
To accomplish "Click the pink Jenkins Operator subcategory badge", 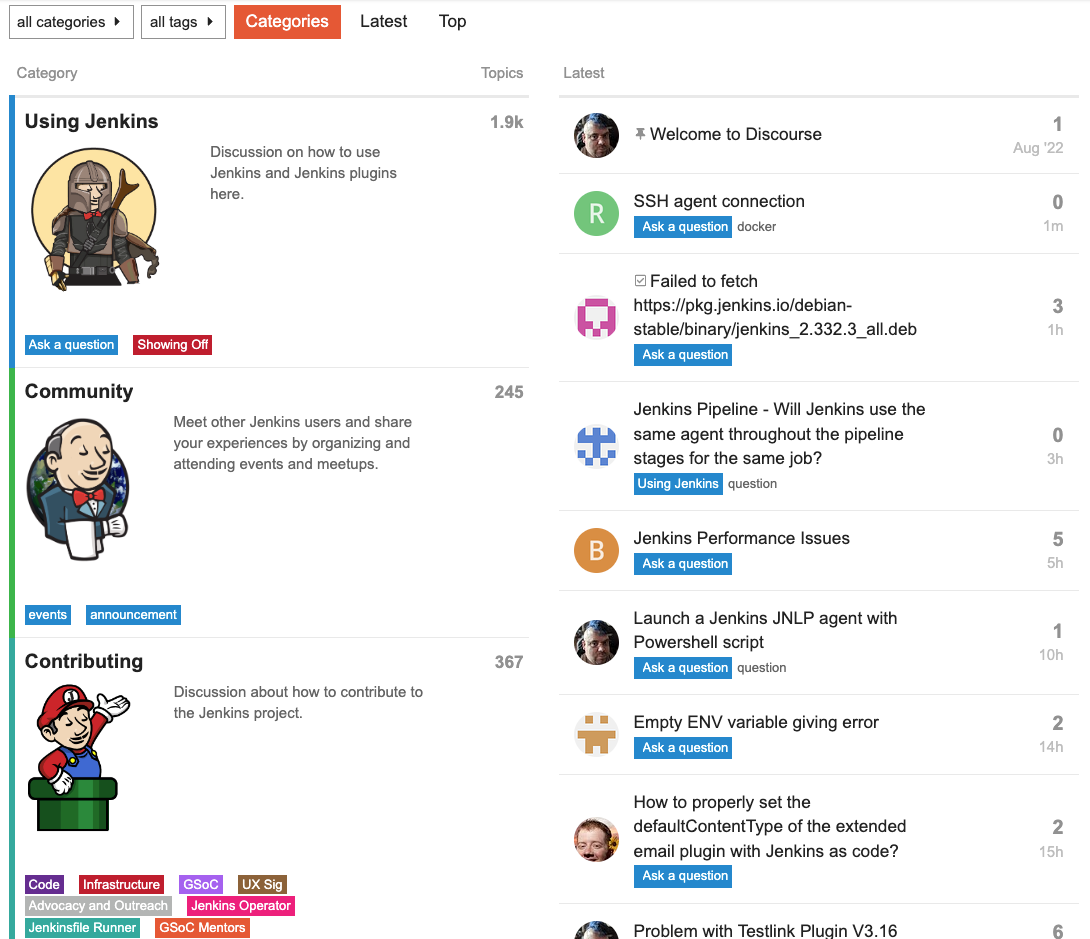I will click(x=241, y=906).
